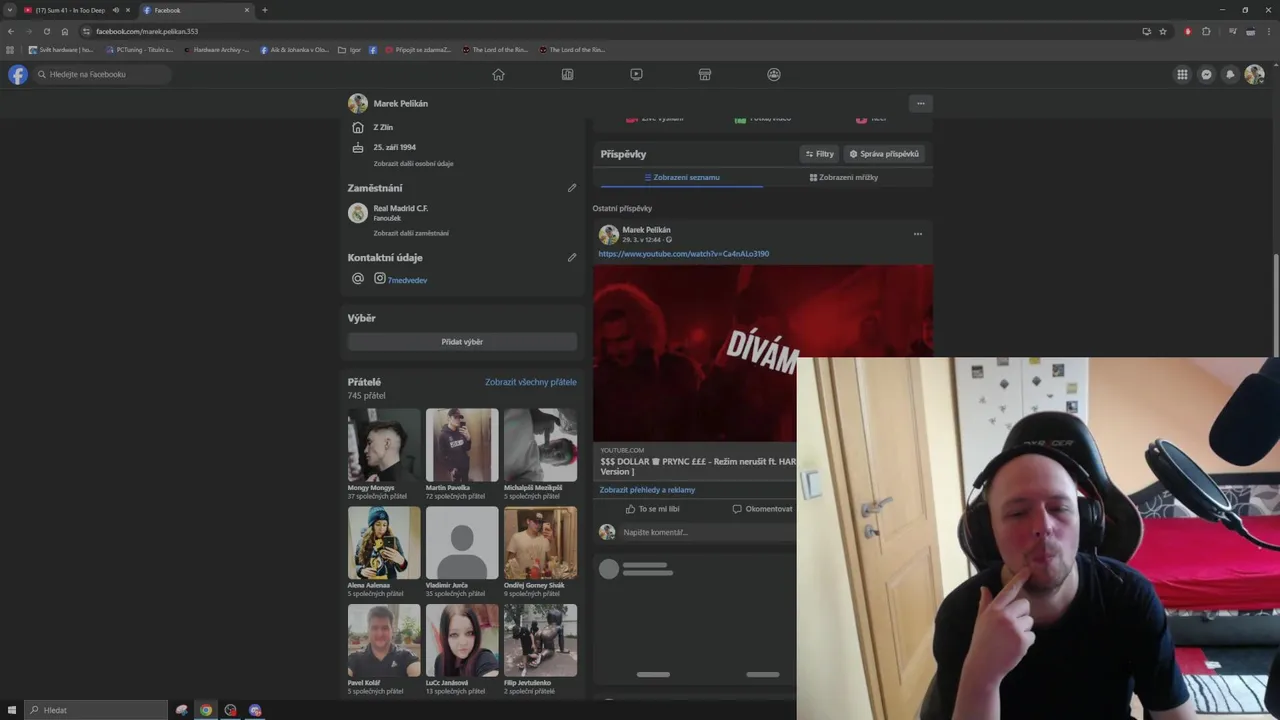Open the Svět hardware bookmark
The image size is (1280, 720).
61,49
